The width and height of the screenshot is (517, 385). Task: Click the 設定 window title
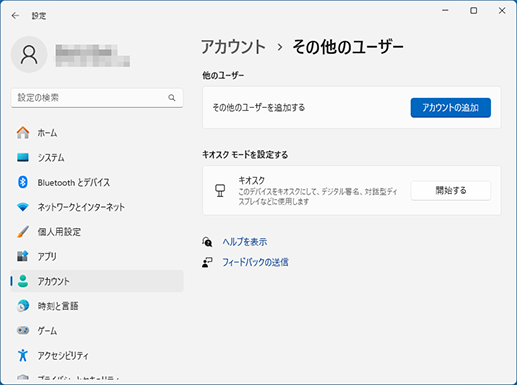(39, 16)
